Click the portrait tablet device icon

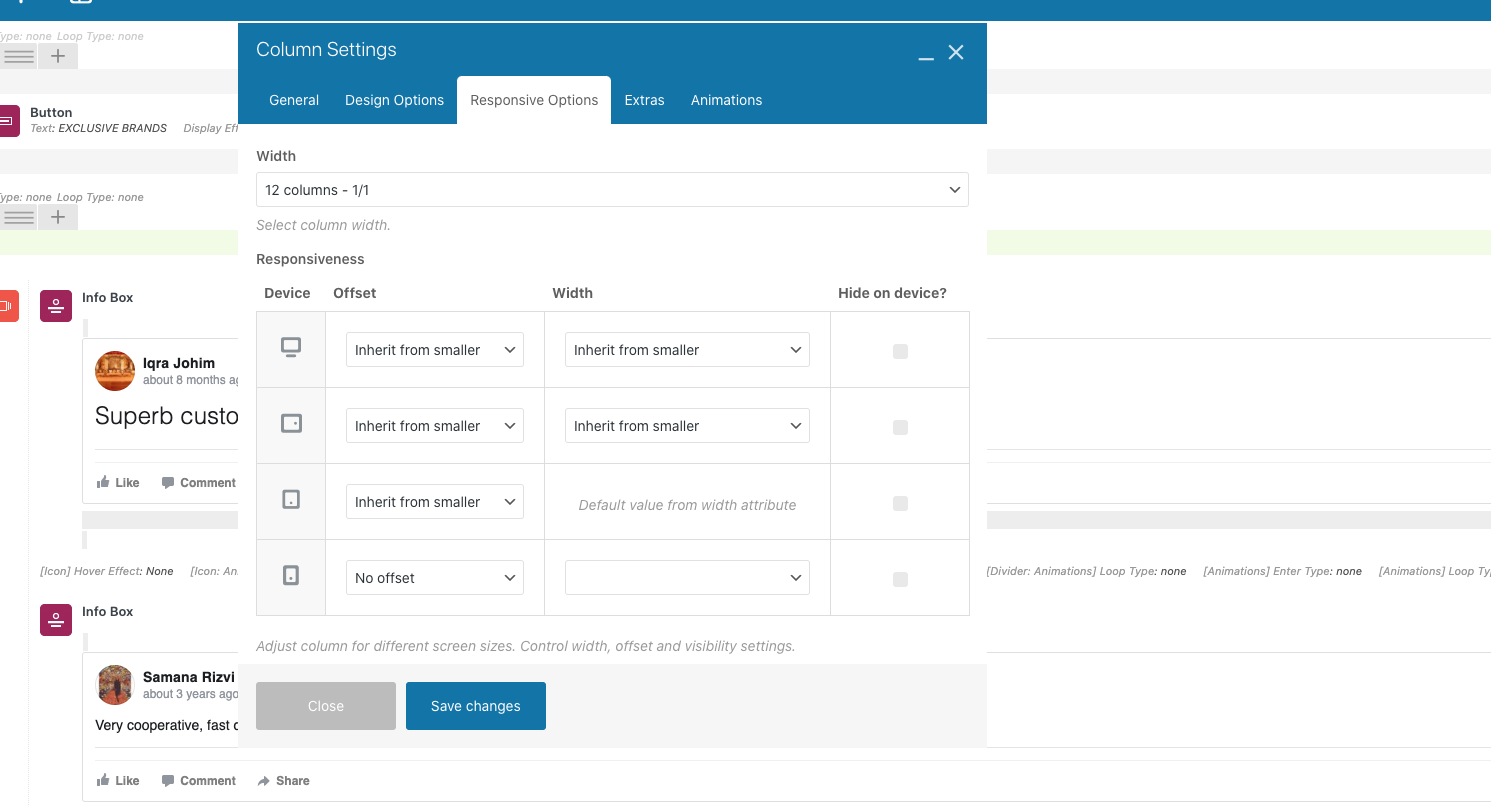tap(291, 499)
